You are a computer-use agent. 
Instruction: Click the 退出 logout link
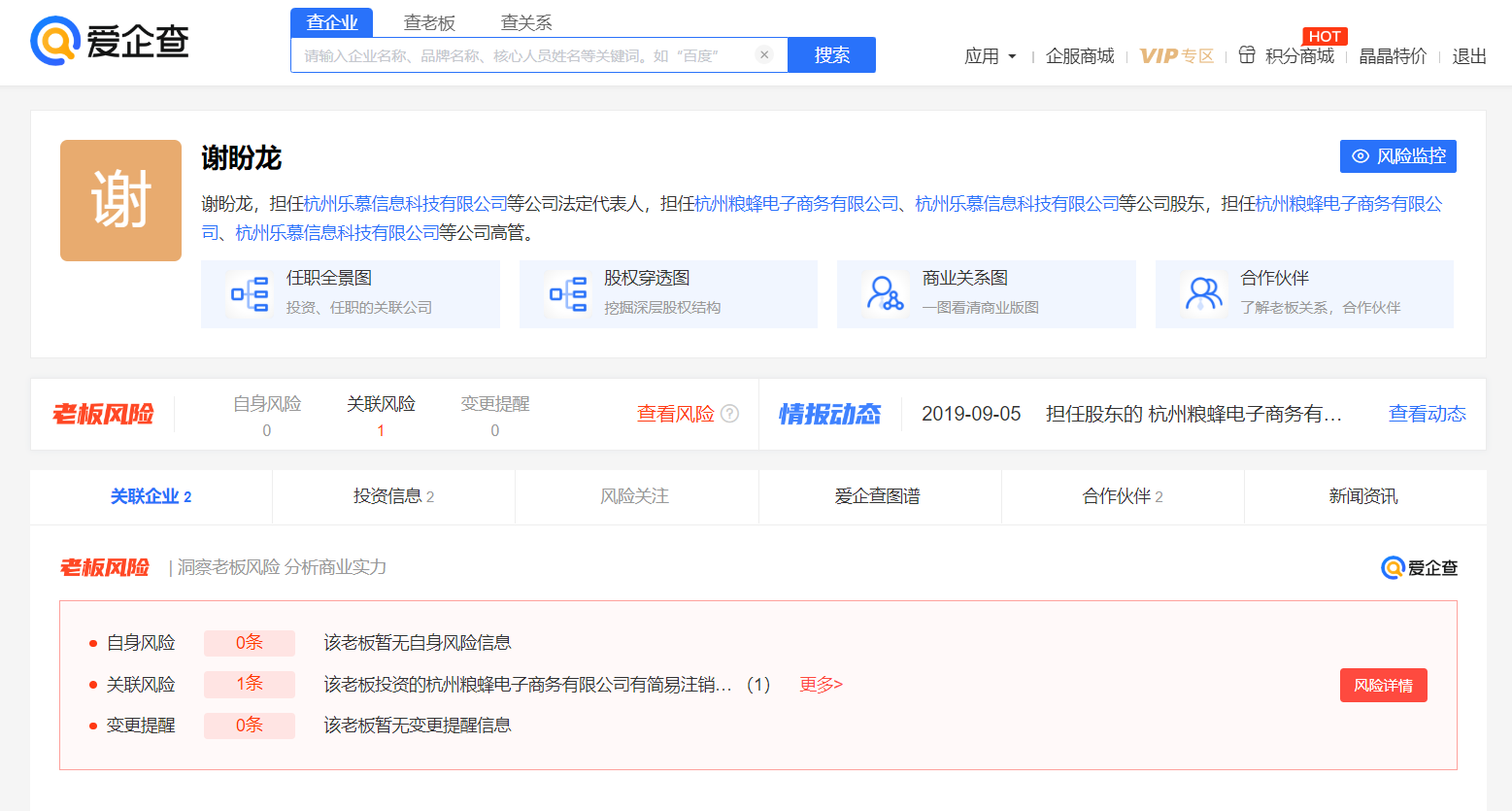[x=1469, y=56]
